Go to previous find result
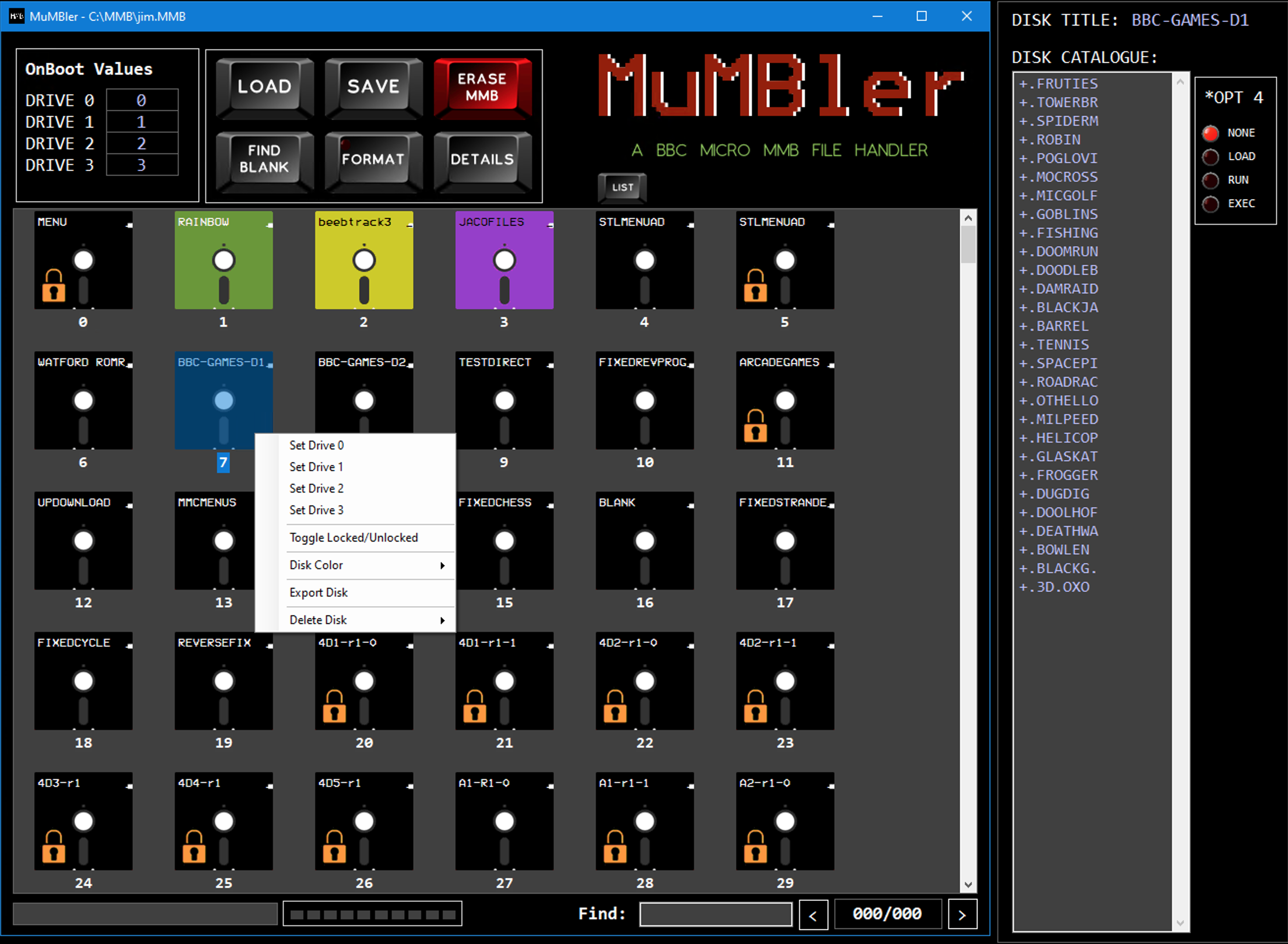Image resolution: width=1288 pixels, height=944 pixels. click(813, 915)
